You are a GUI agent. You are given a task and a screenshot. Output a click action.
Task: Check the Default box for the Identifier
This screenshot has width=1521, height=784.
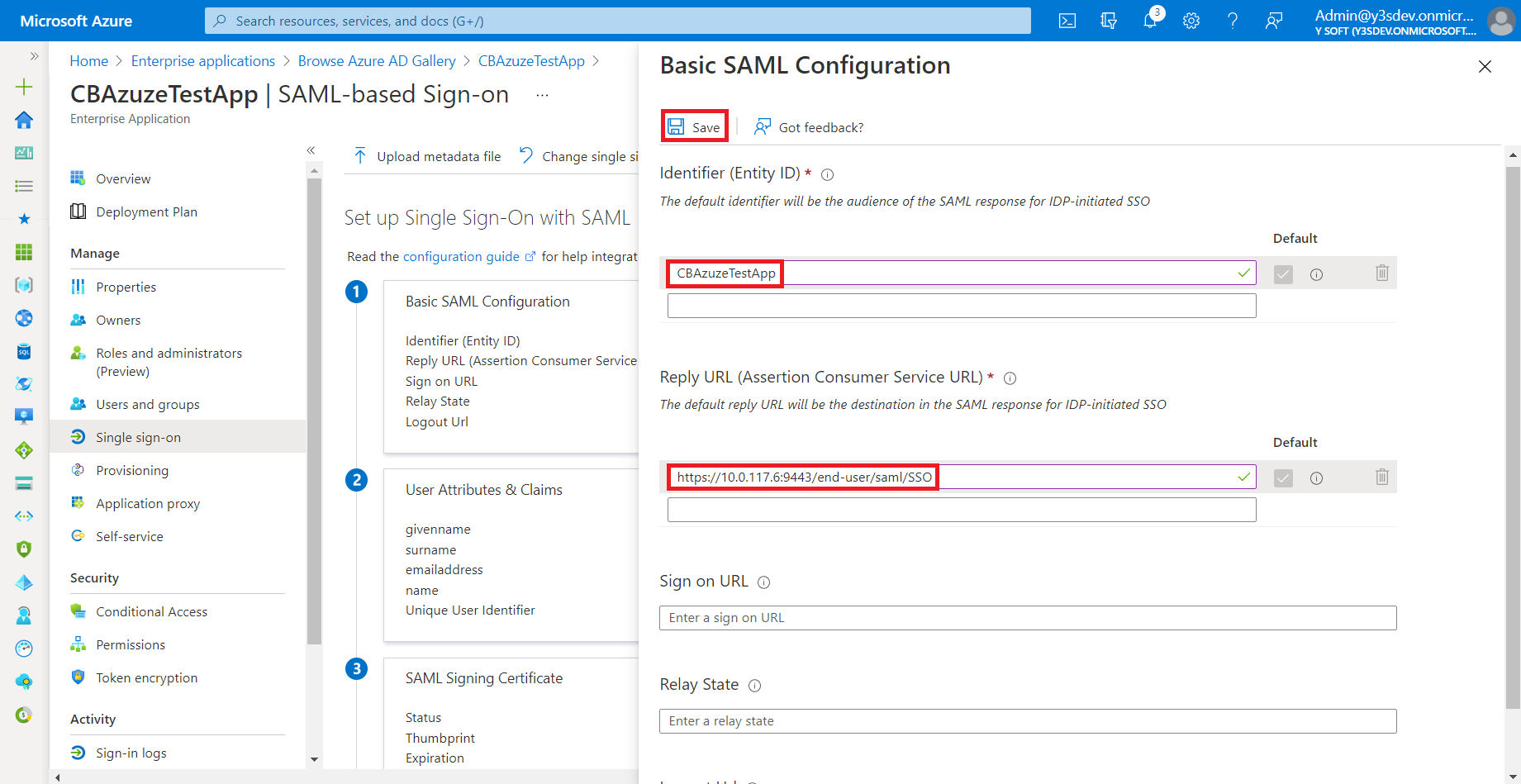[x=1282, y=273]
